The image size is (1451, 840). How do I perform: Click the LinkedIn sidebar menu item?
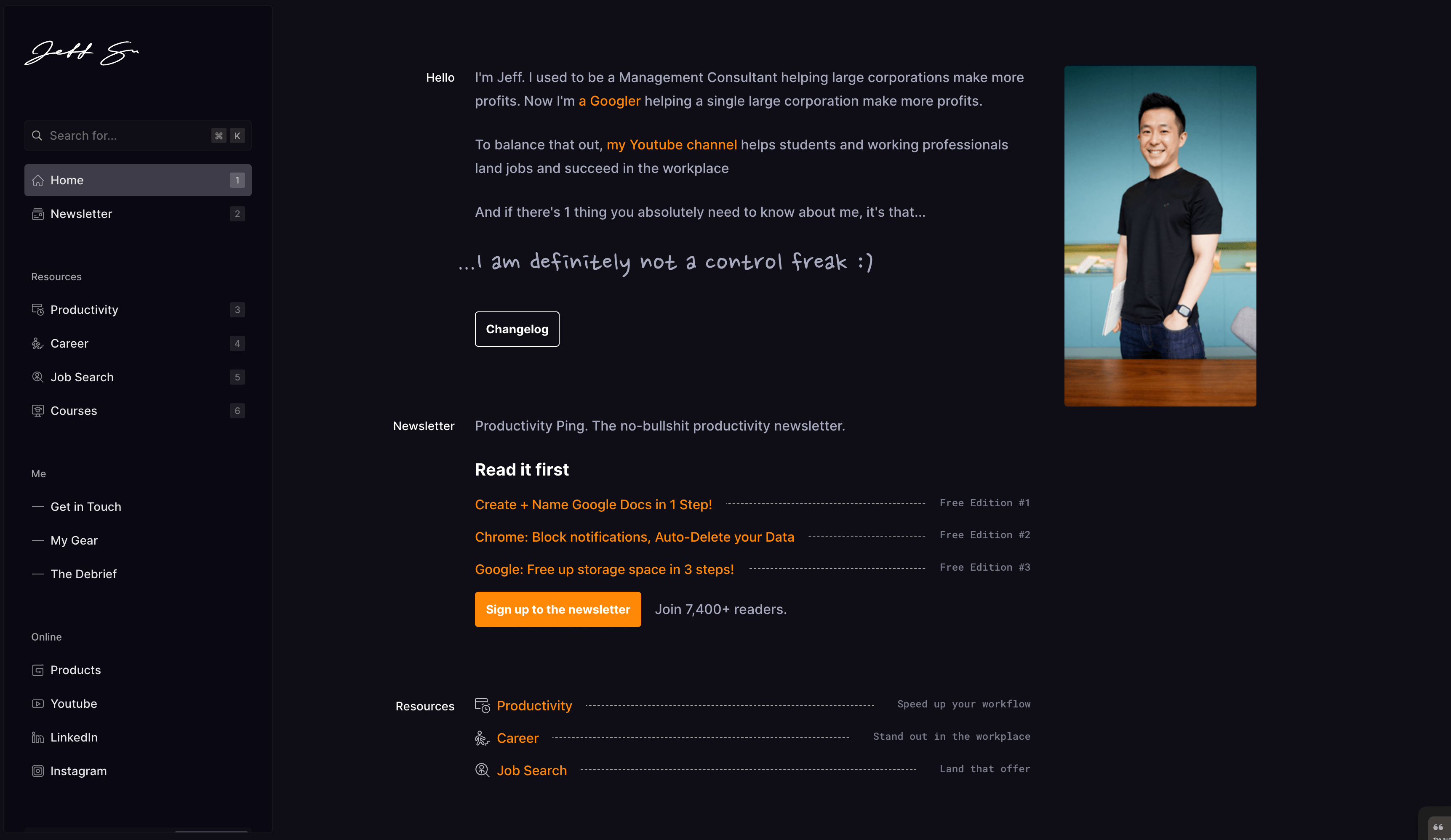coord(74,737)
